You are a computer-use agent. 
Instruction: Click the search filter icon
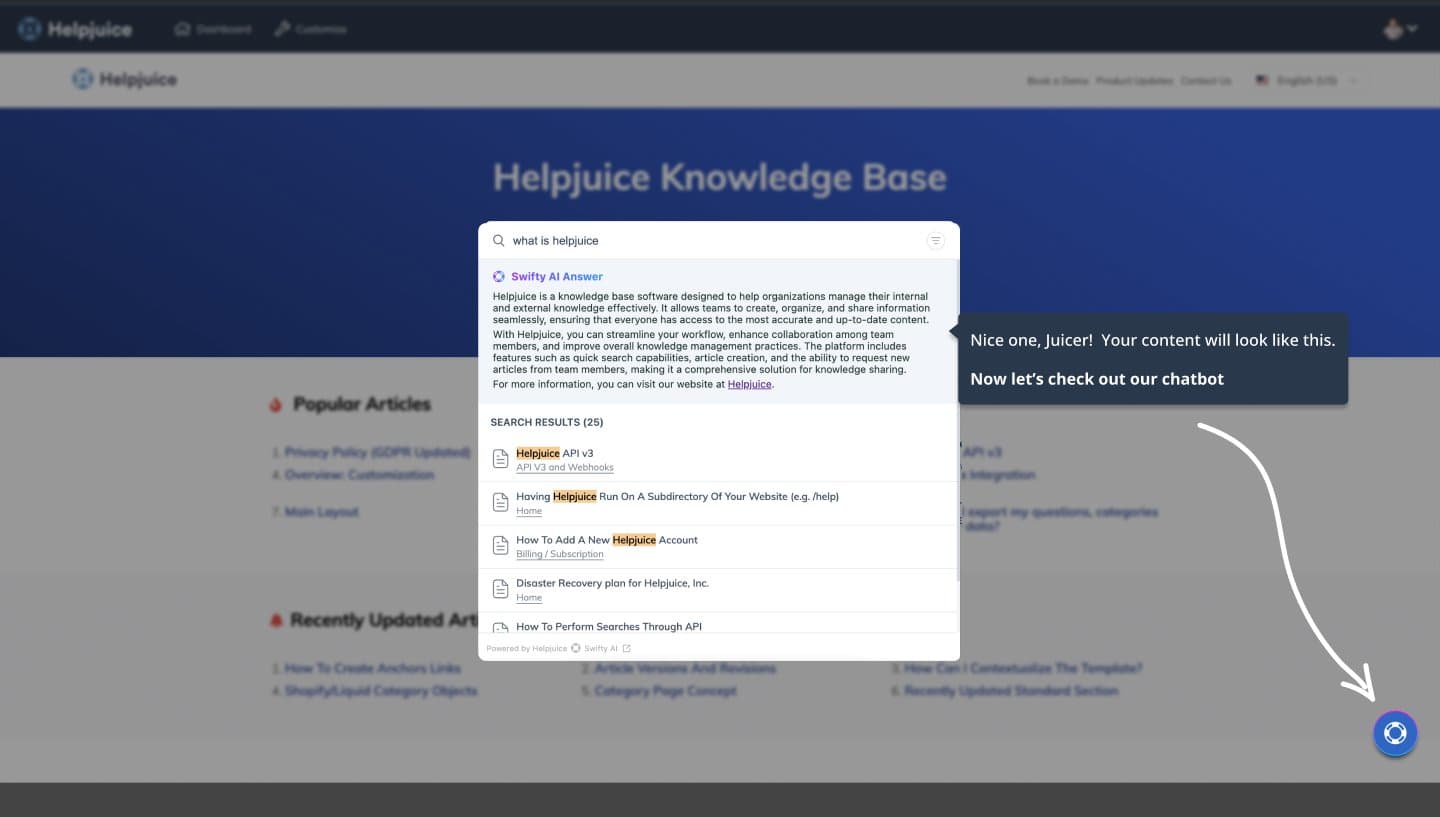pos(935,240)
